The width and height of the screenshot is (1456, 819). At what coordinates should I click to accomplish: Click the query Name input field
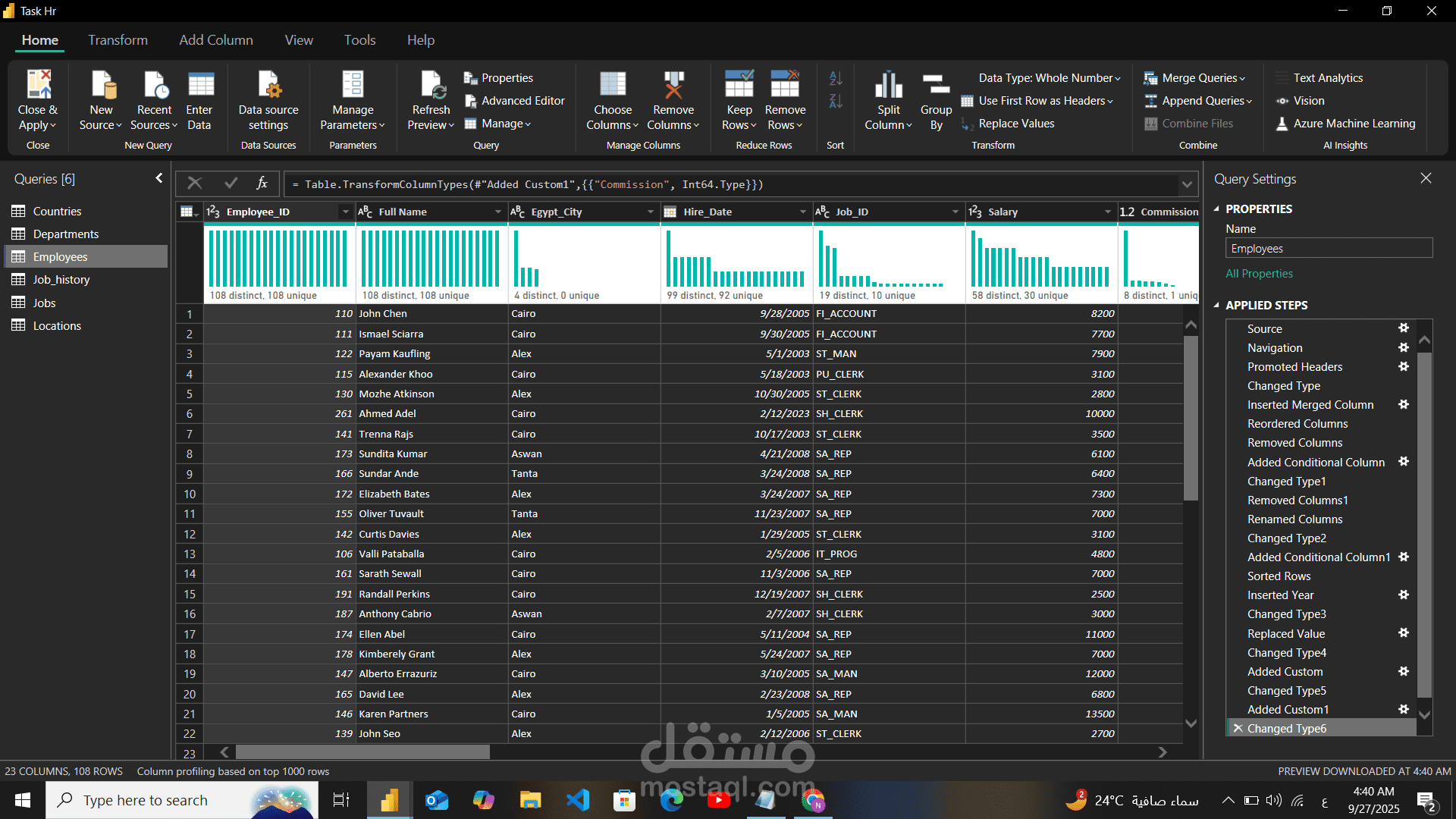click(x=1328, y=249)
